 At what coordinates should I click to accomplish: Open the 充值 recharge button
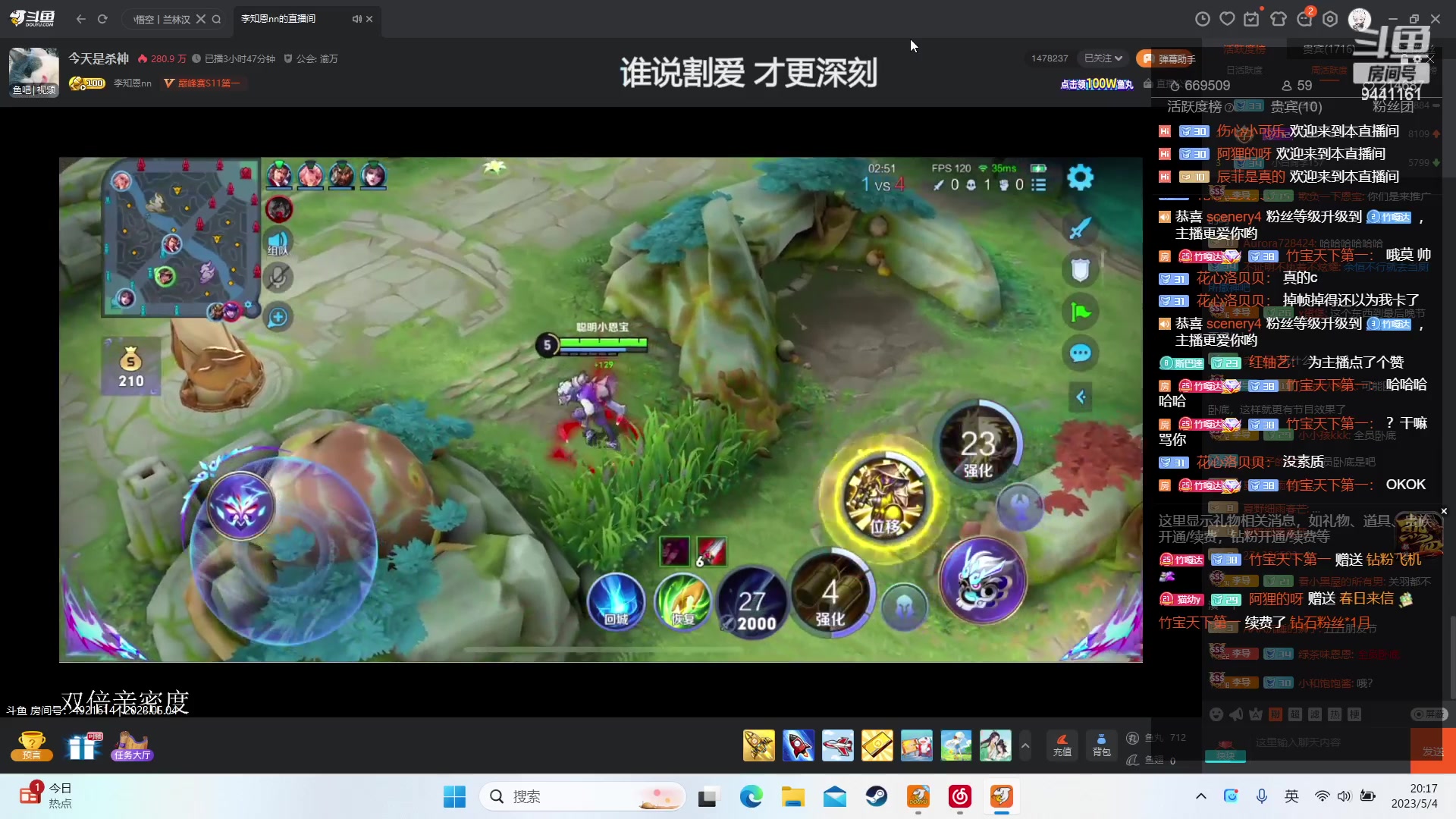[x=1062, y=745]
